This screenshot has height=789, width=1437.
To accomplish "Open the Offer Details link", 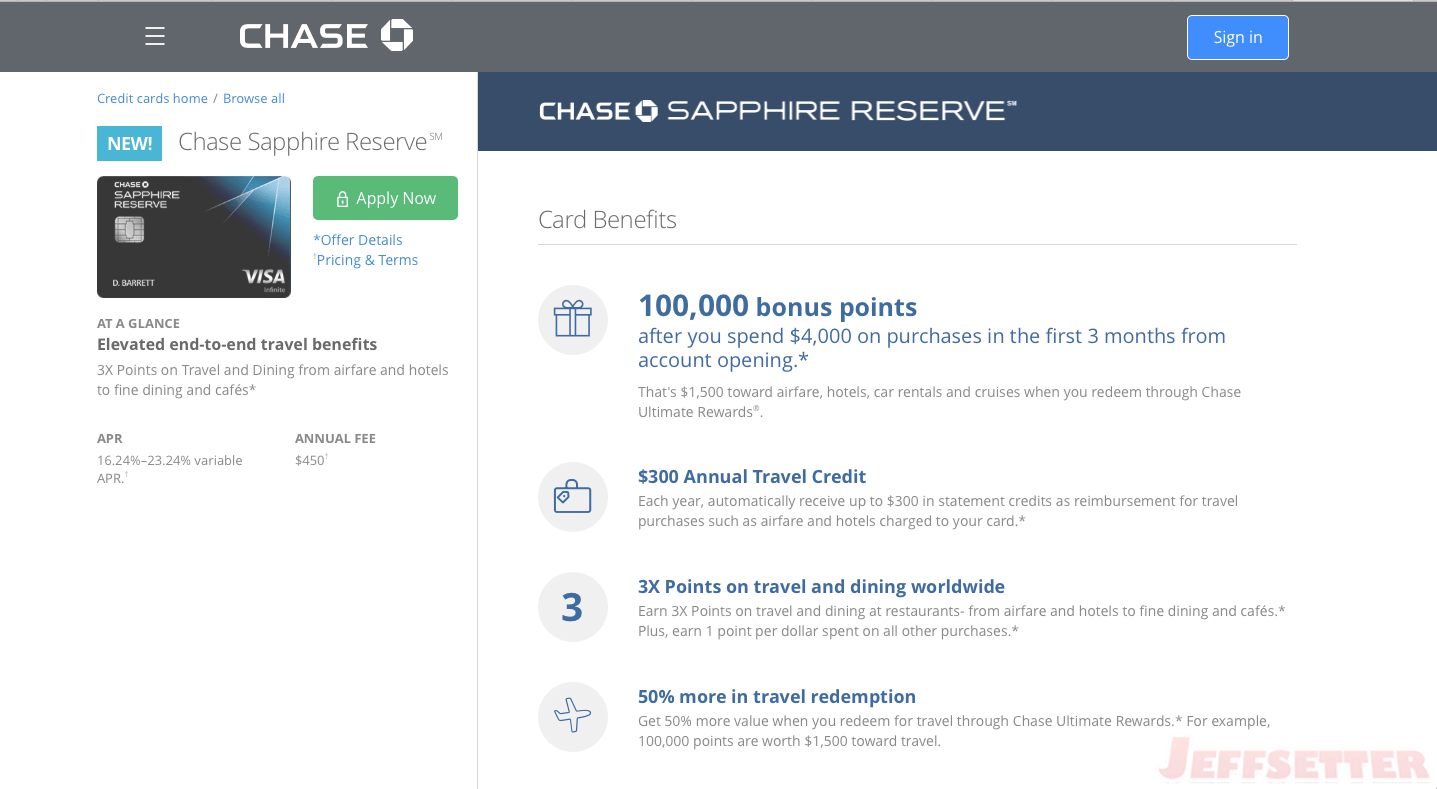I will (x=358, y=240).
